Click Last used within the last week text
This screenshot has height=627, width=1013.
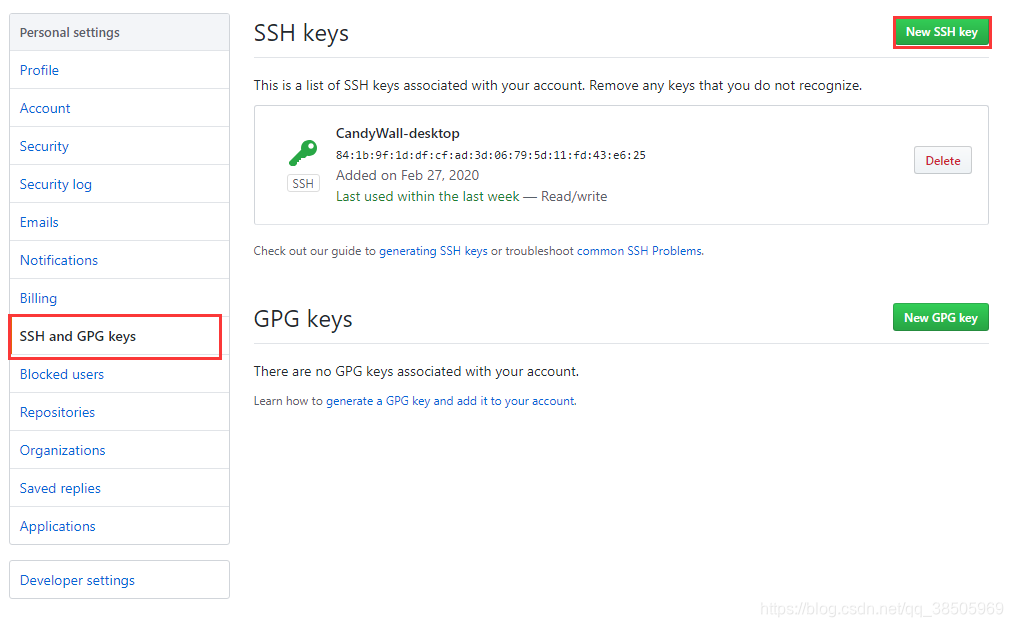point(427,196)
